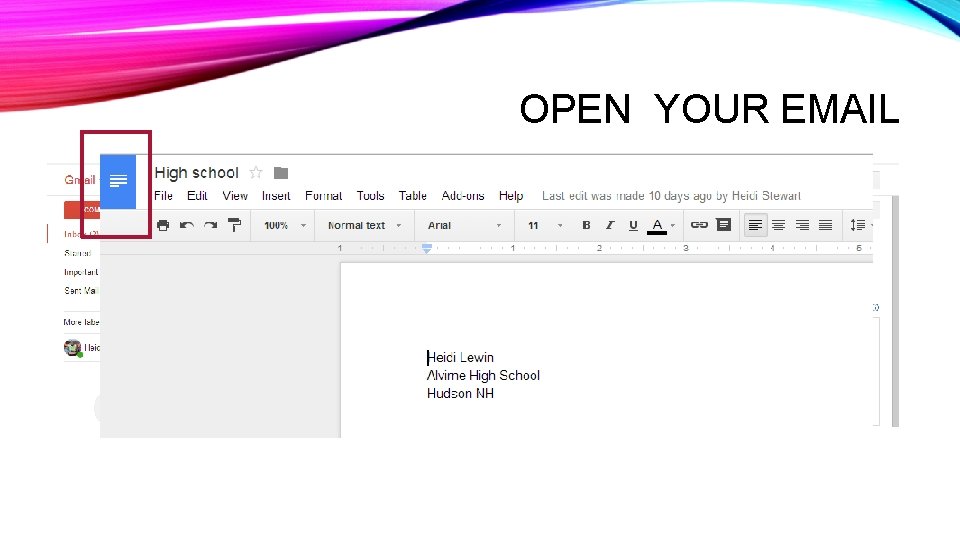960x540 pixels.
Task: Click the Insert link icon
Action: point(699,225)
